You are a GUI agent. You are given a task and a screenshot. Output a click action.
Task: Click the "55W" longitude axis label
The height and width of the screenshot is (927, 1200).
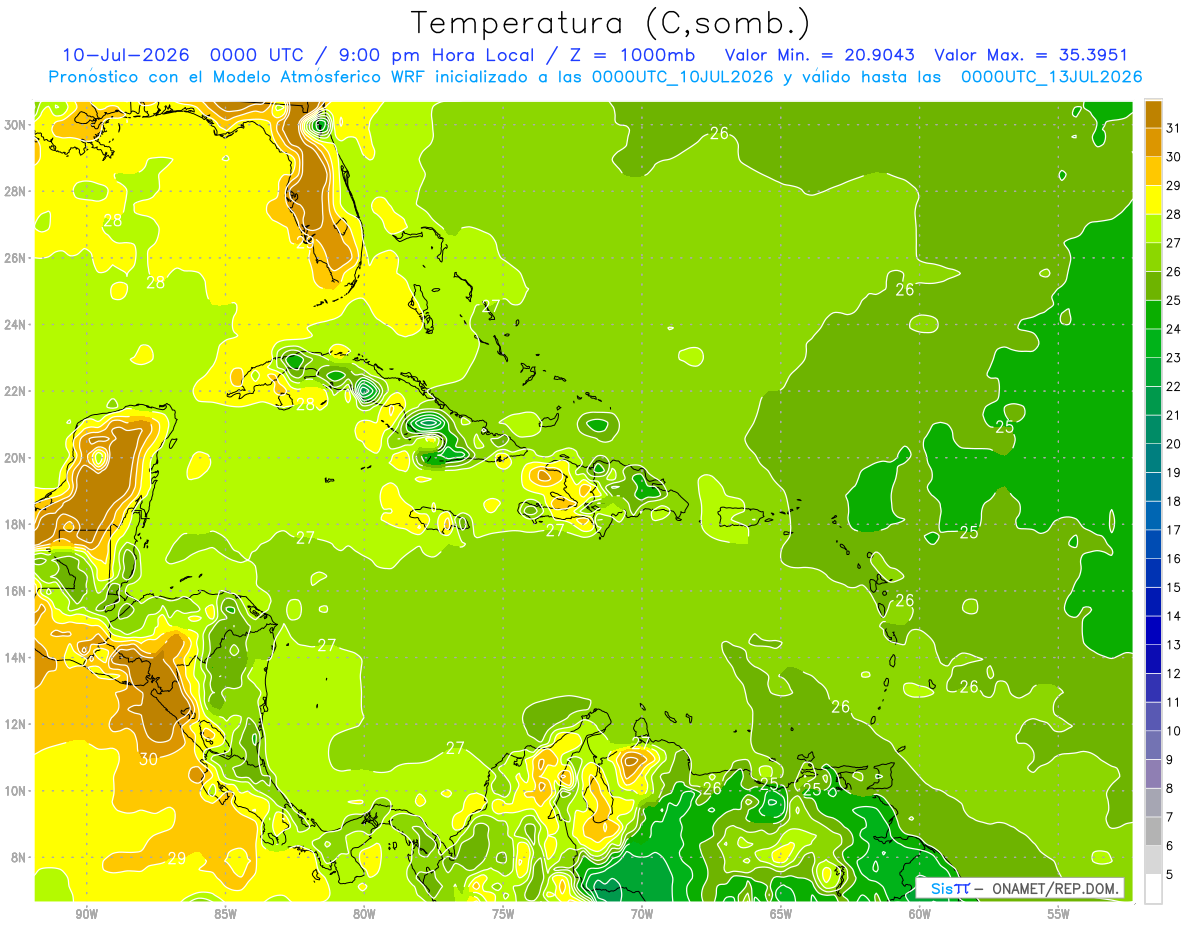click(1059, 914)
